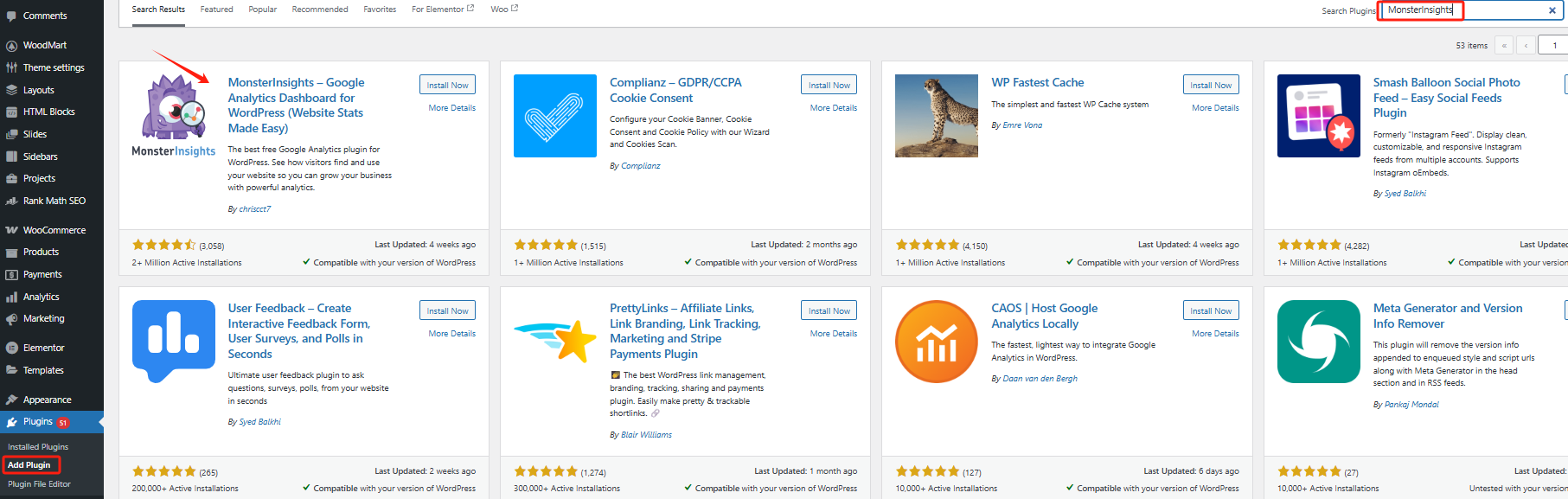View More Details for Complianz
This screenshot has width=1568, height=499.
pyautogui.click(x=834, y=108)
